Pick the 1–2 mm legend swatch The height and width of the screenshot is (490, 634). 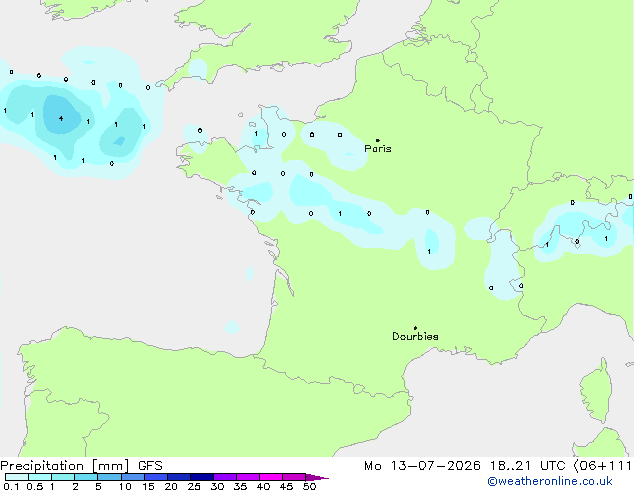[63, 477]
